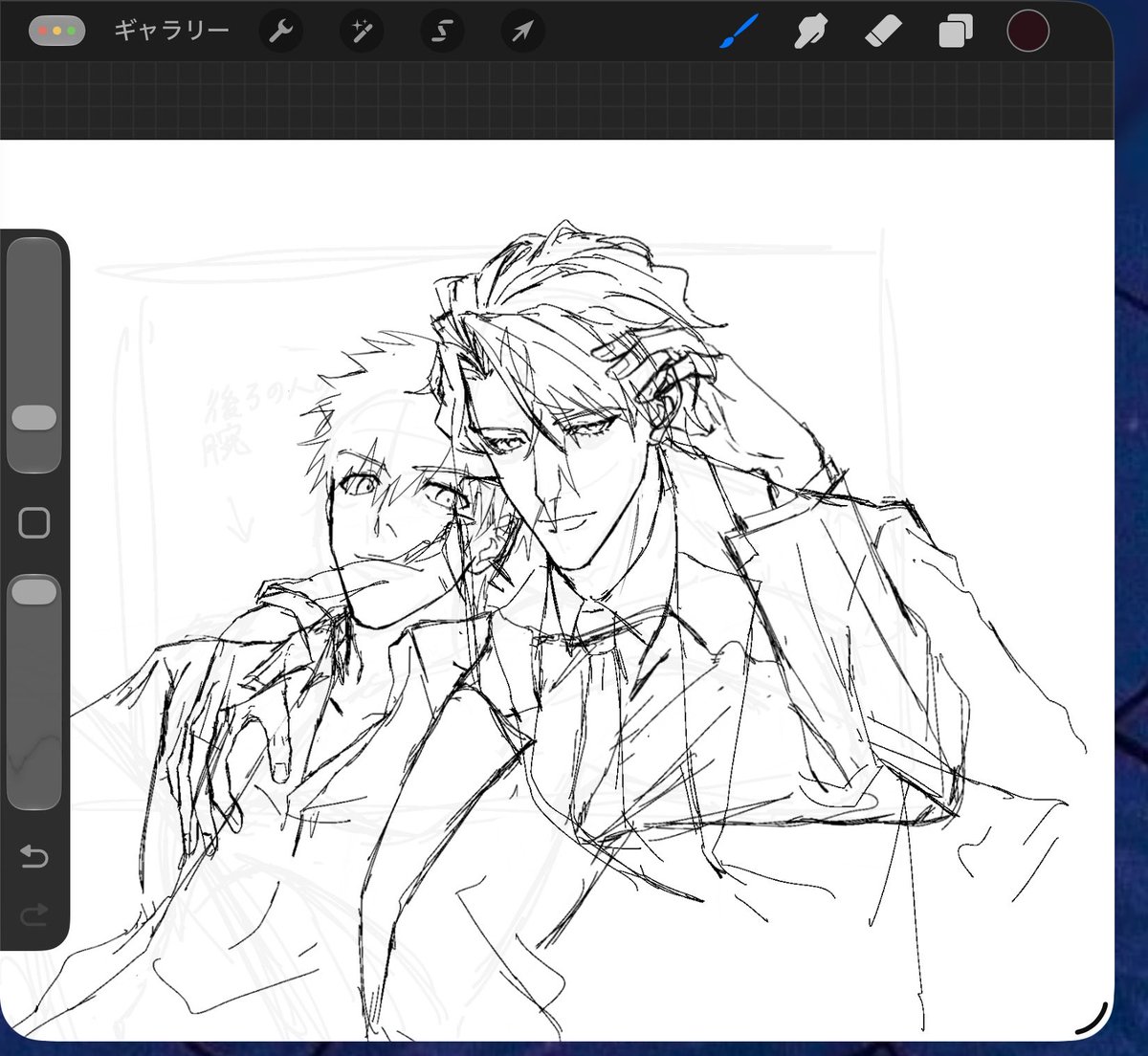Redo the stroke with the forward arrow
The height and width of the screenshot is (1056, 1148).
click(x=33, y=916)
